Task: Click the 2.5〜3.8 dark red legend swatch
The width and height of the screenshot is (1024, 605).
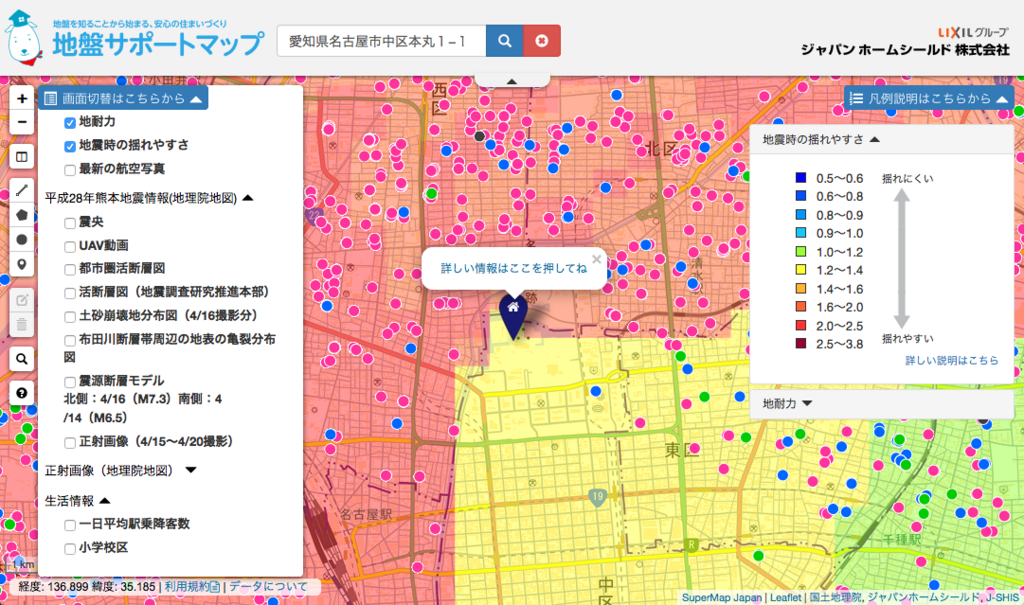Action: pos(801,344)
